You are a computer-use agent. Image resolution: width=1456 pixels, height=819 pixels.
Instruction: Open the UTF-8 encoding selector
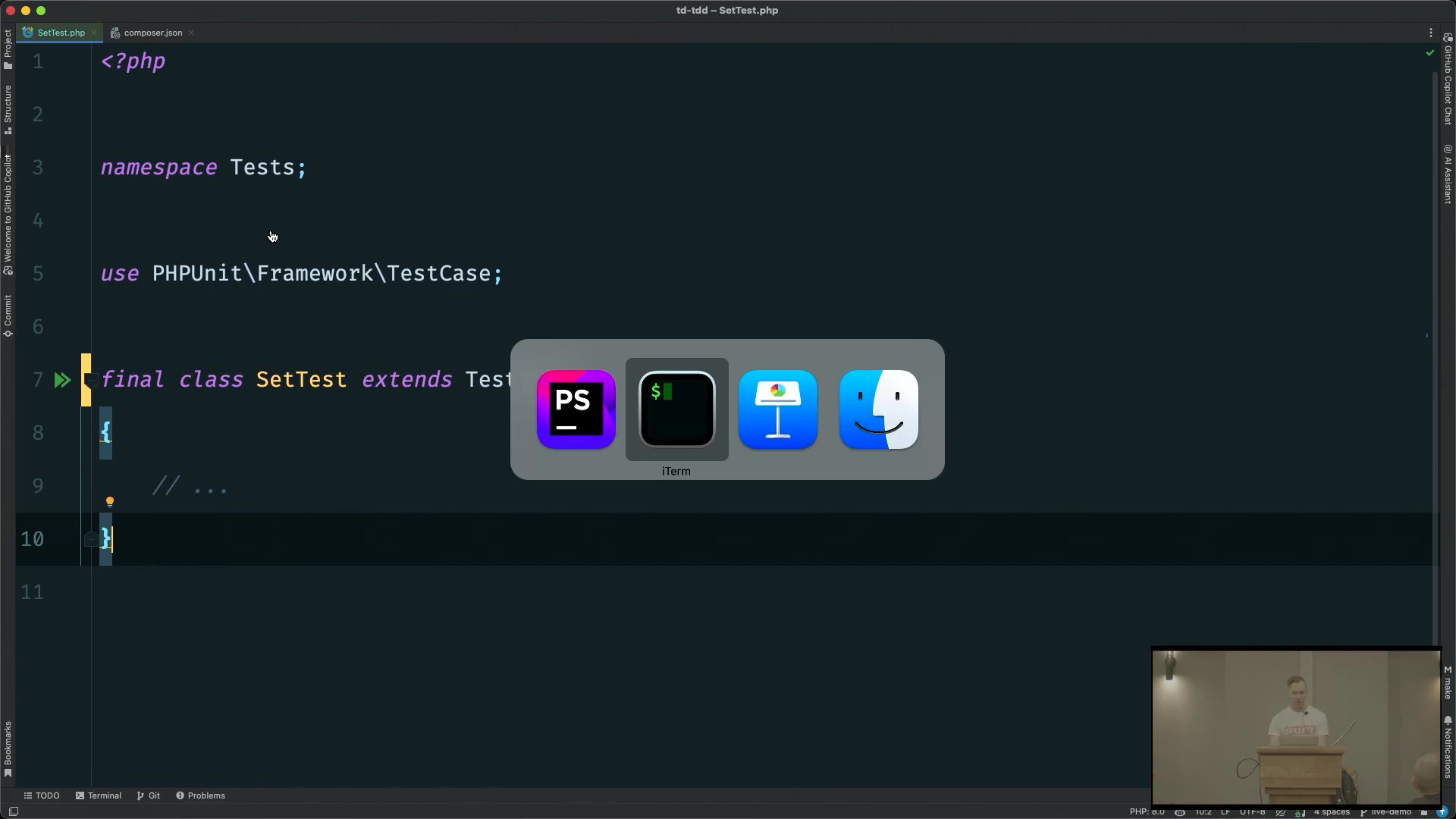click(x=1252, y=812)
